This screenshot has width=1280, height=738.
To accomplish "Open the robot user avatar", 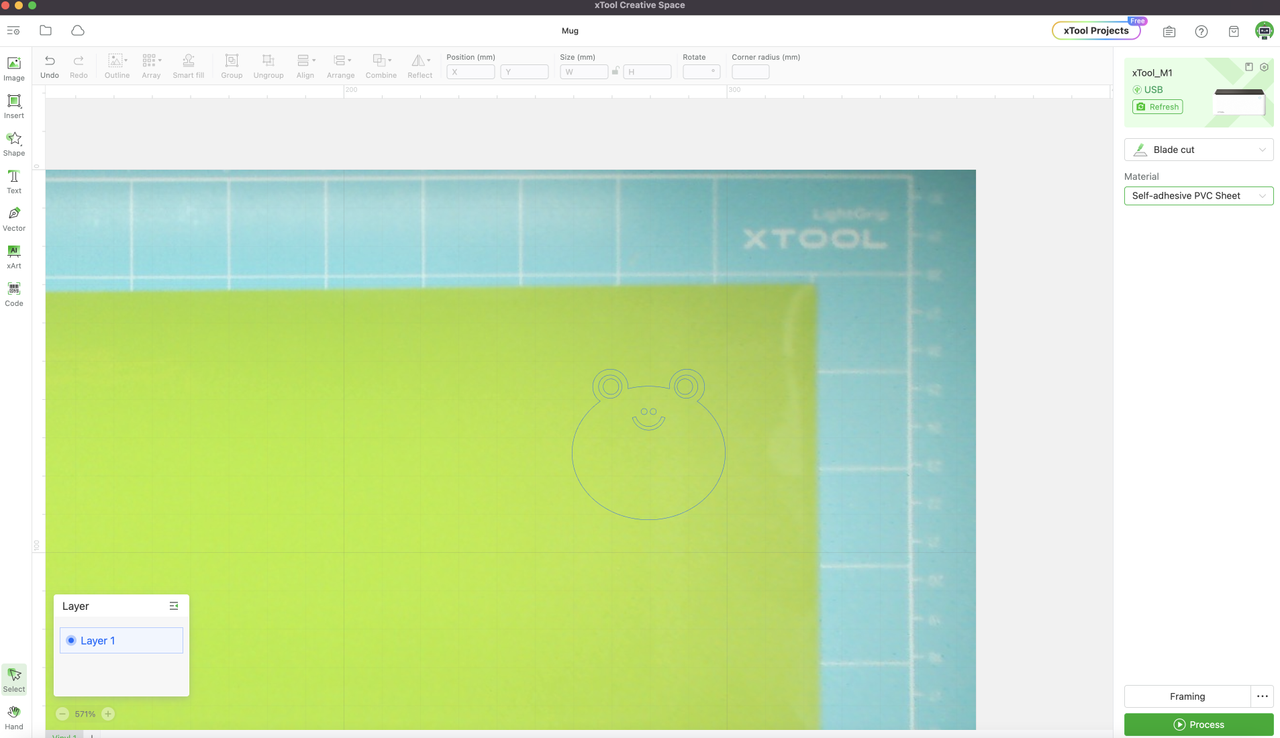I will (x=1264, y=31).
